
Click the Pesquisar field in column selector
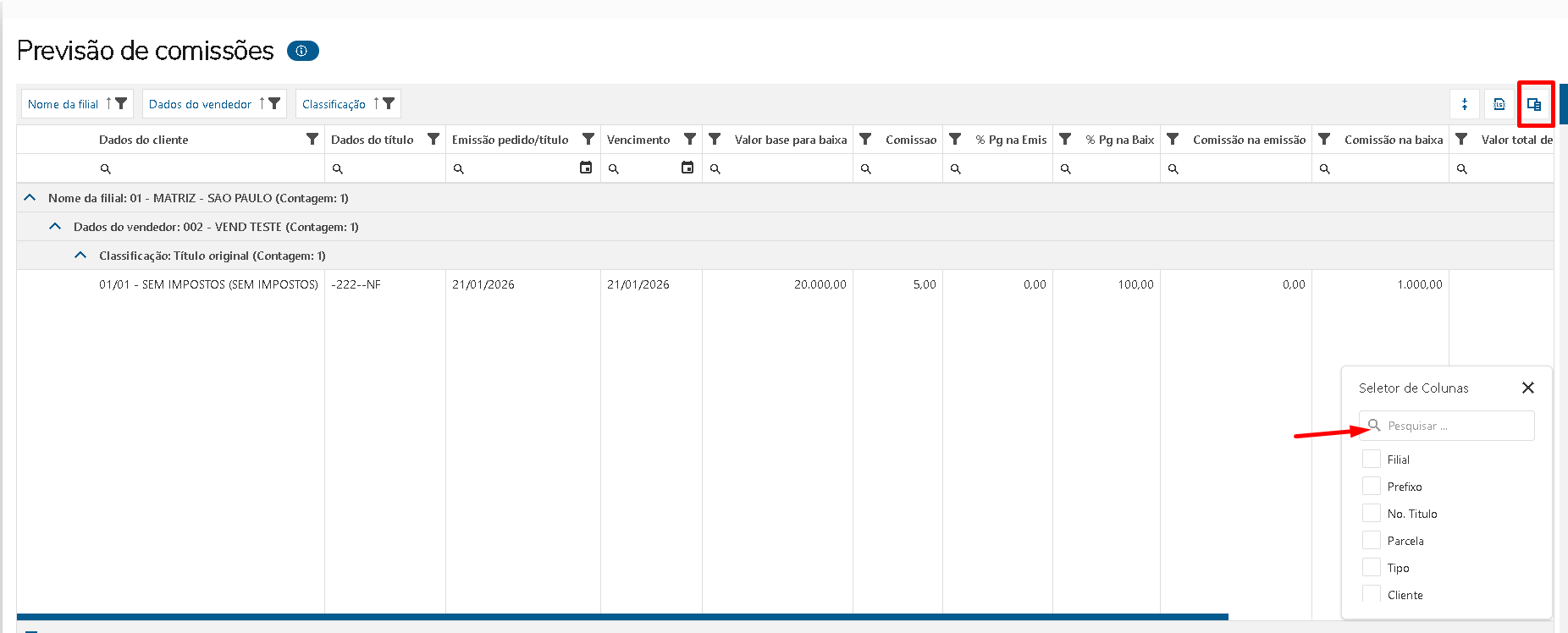click(x=1456, y=426)
